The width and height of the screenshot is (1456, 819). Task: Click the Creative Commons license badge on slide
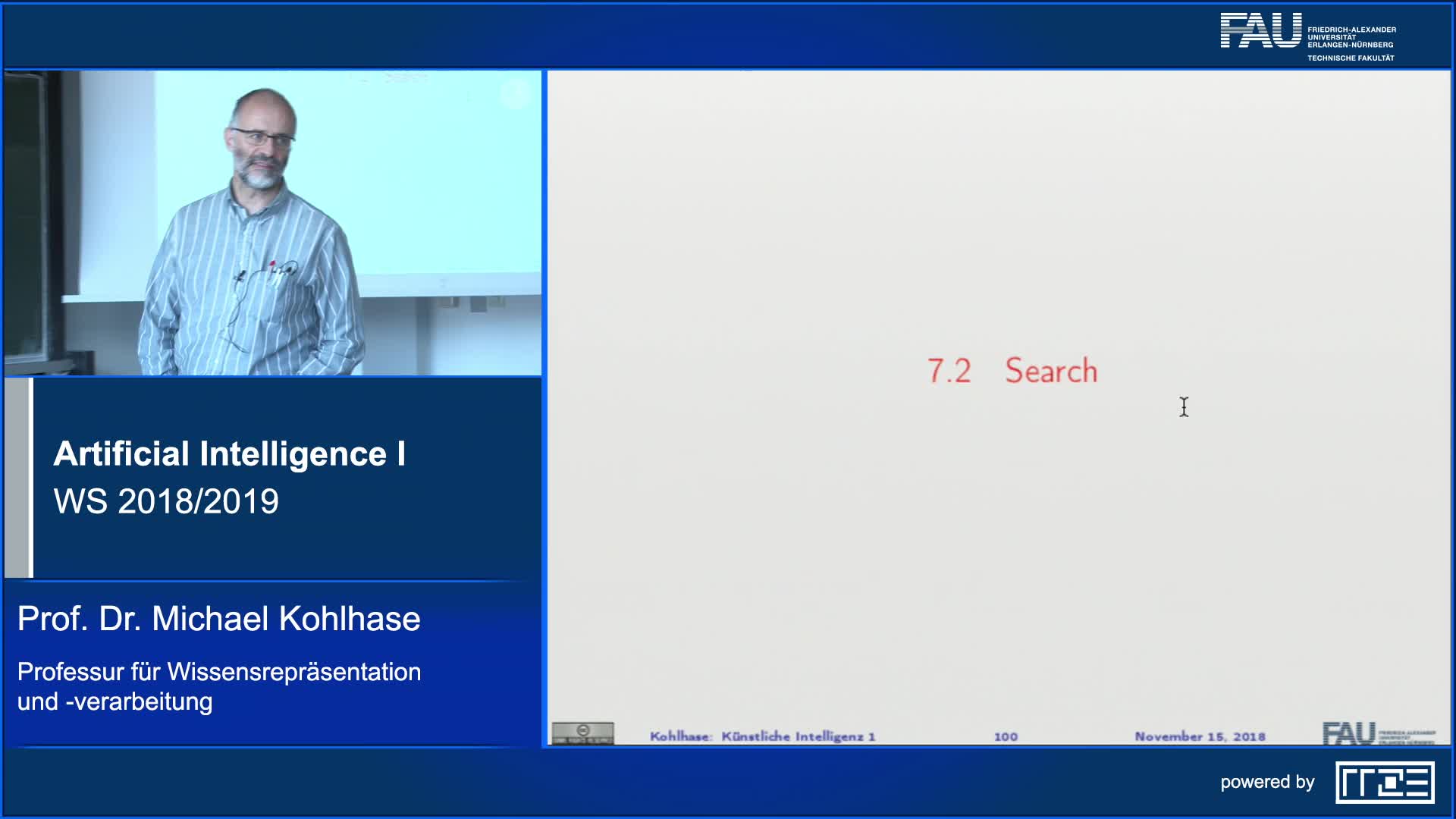click(x=582, y=733)
